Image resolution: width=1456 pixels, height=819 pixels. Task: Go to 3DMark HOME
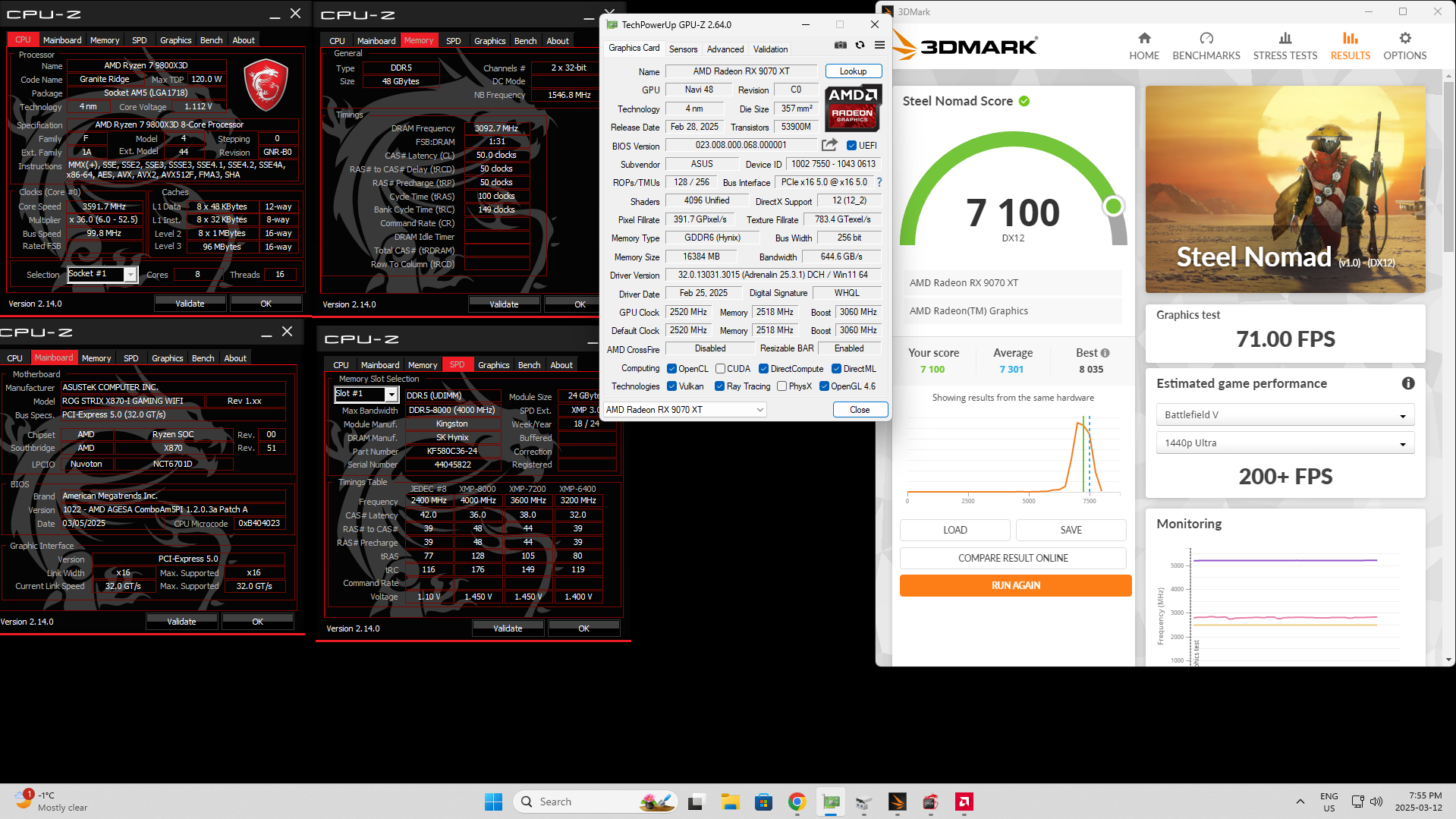pos(1144,46)
